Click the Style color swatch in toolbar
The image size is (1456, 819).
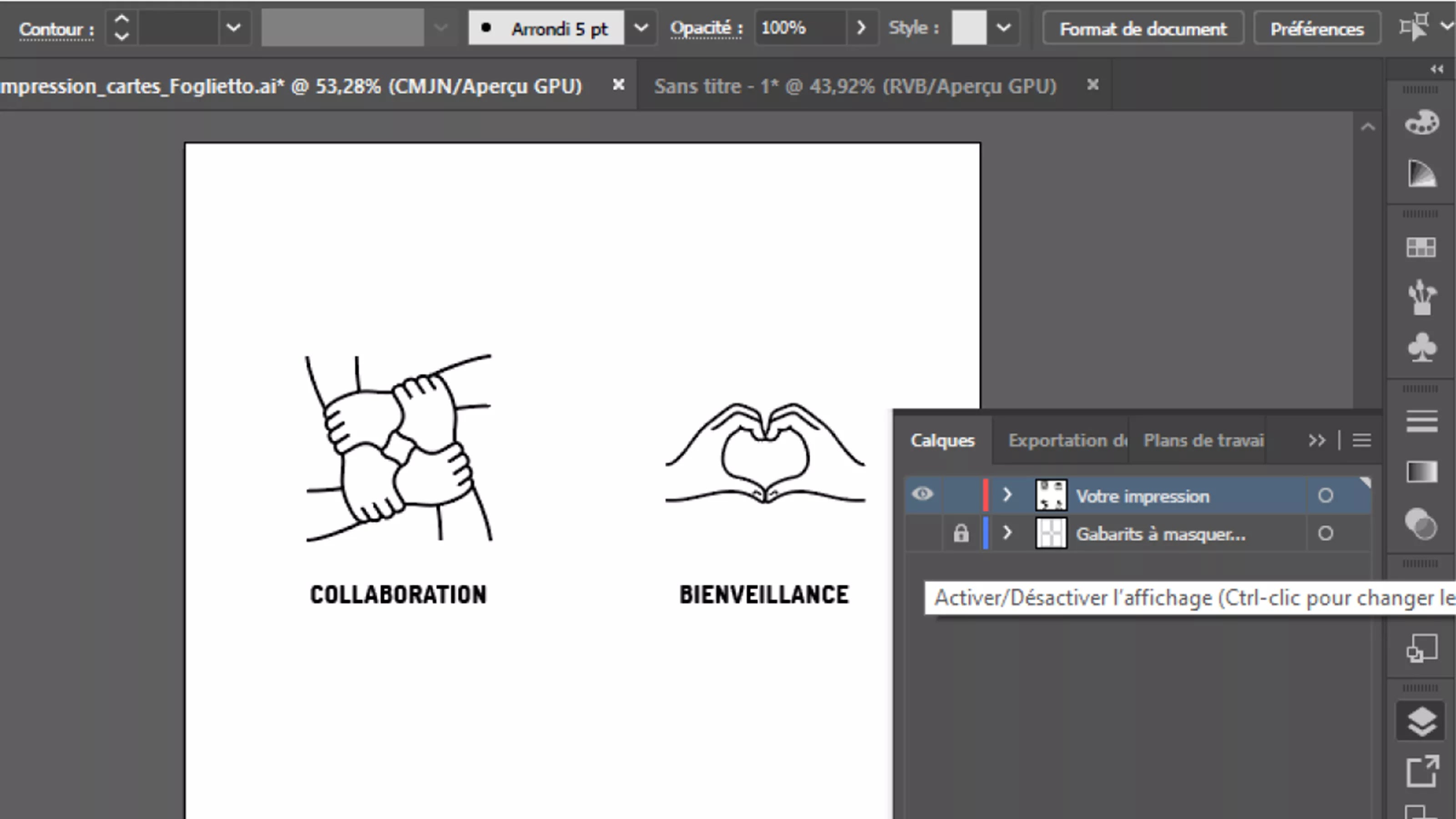click(x=968, y=27)
